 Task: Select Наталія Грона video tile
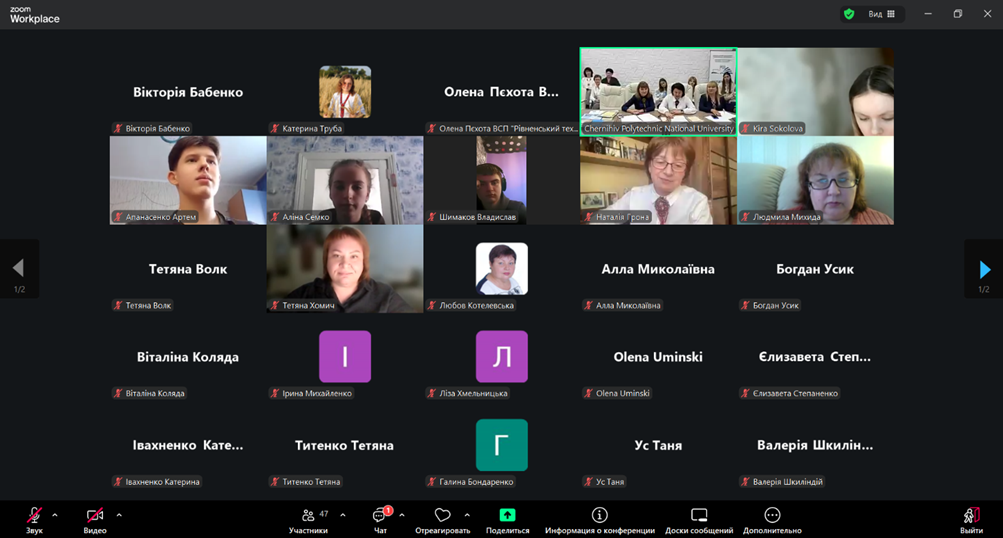(658, 180)
